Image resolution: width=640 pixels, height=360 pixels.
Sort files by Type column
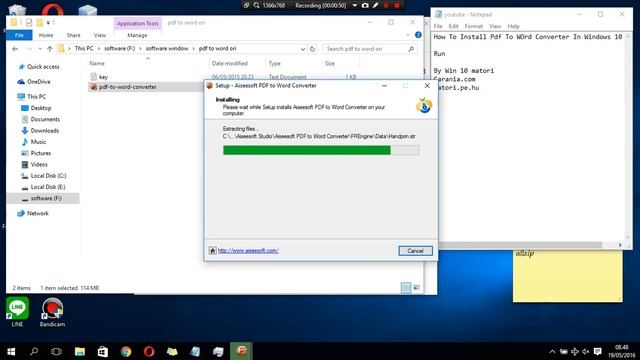[275, 63]
